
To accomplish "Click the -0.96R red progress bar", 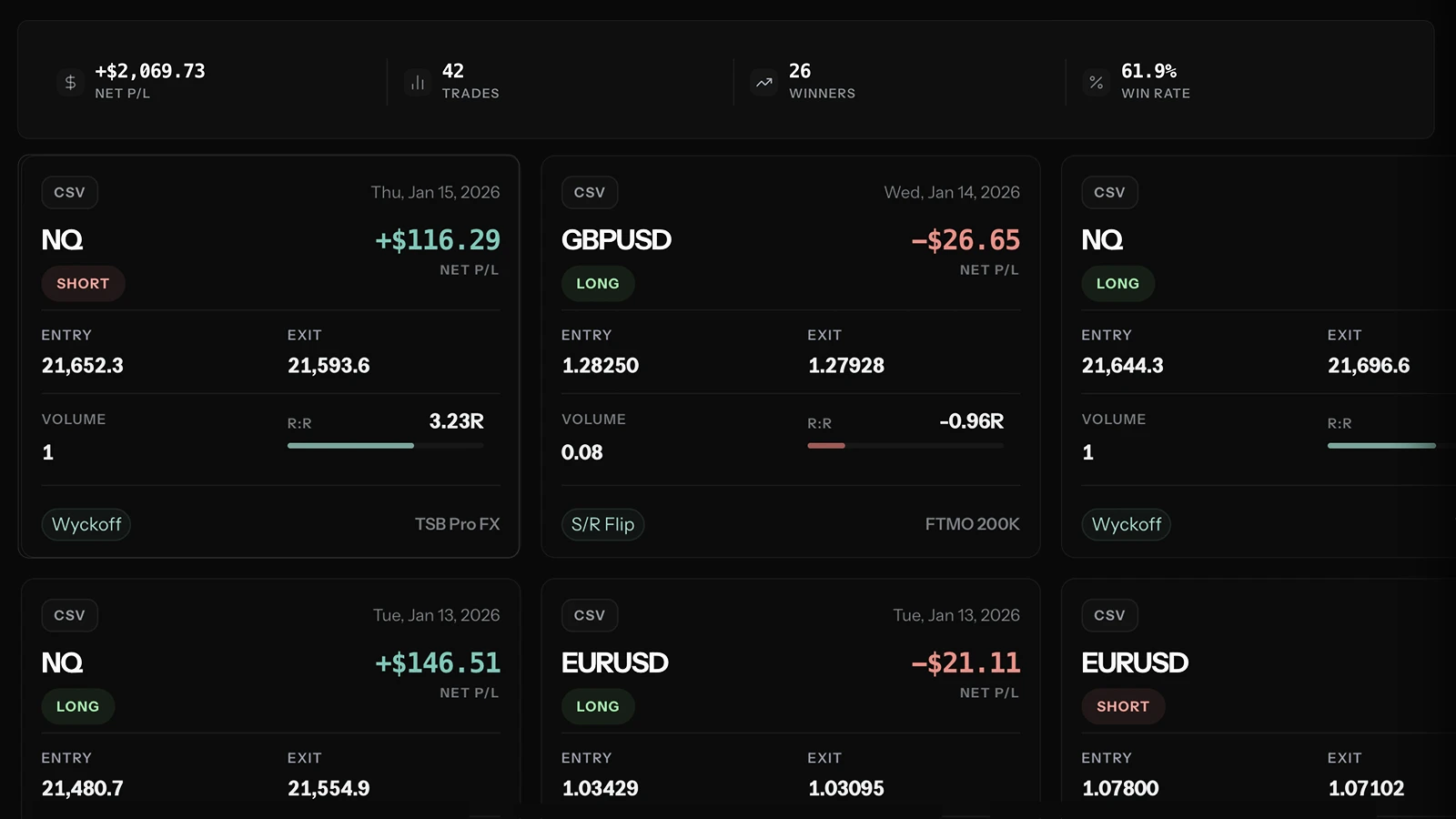I will pos(905,445).
